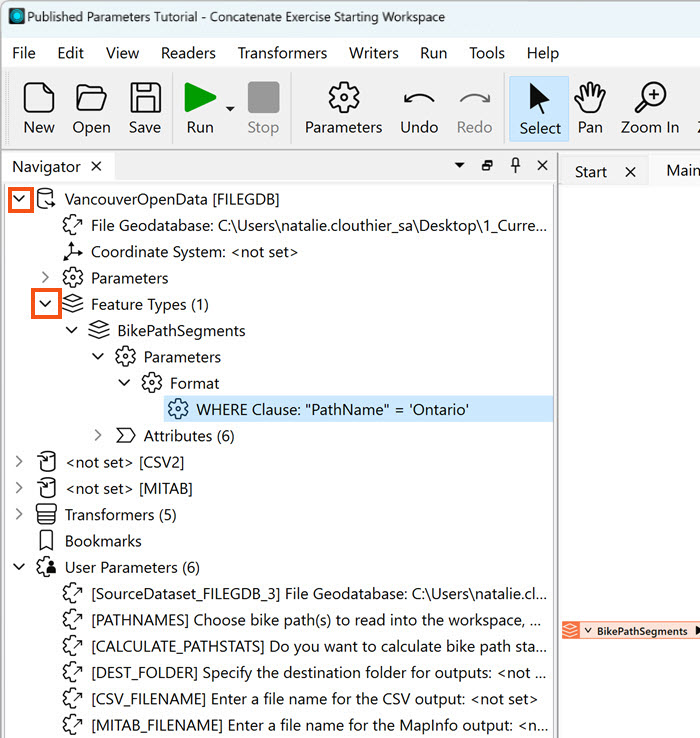Close the Start tab

point(630,172)
